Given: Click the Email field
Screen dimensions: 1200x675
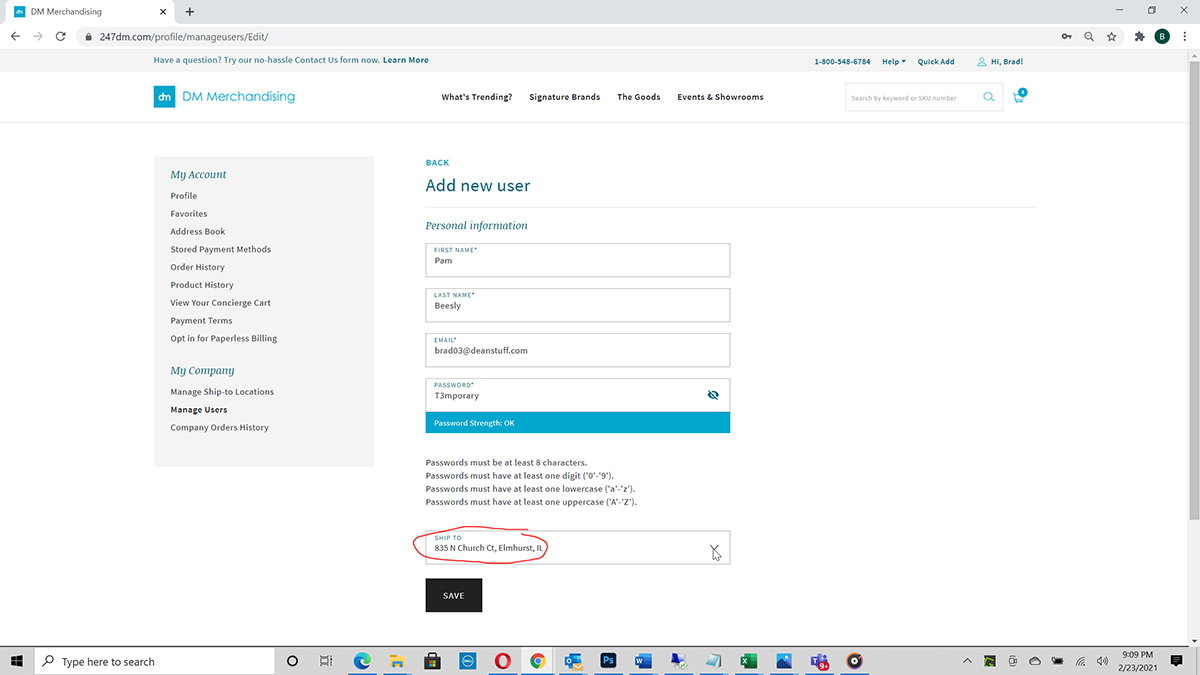Looking at the screenshot, I should tap(578, 350).
